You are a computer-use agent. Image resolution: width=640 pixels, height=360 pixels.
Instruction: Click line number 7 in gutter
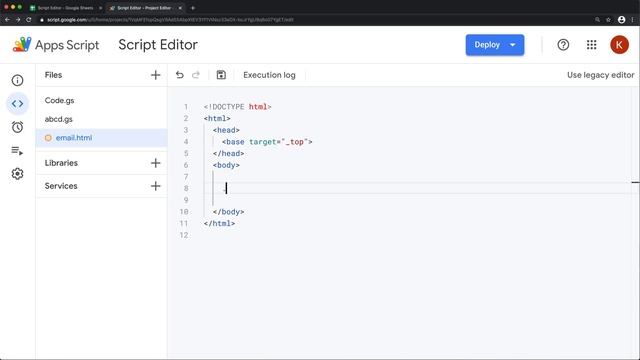click(x=186, y=177)
